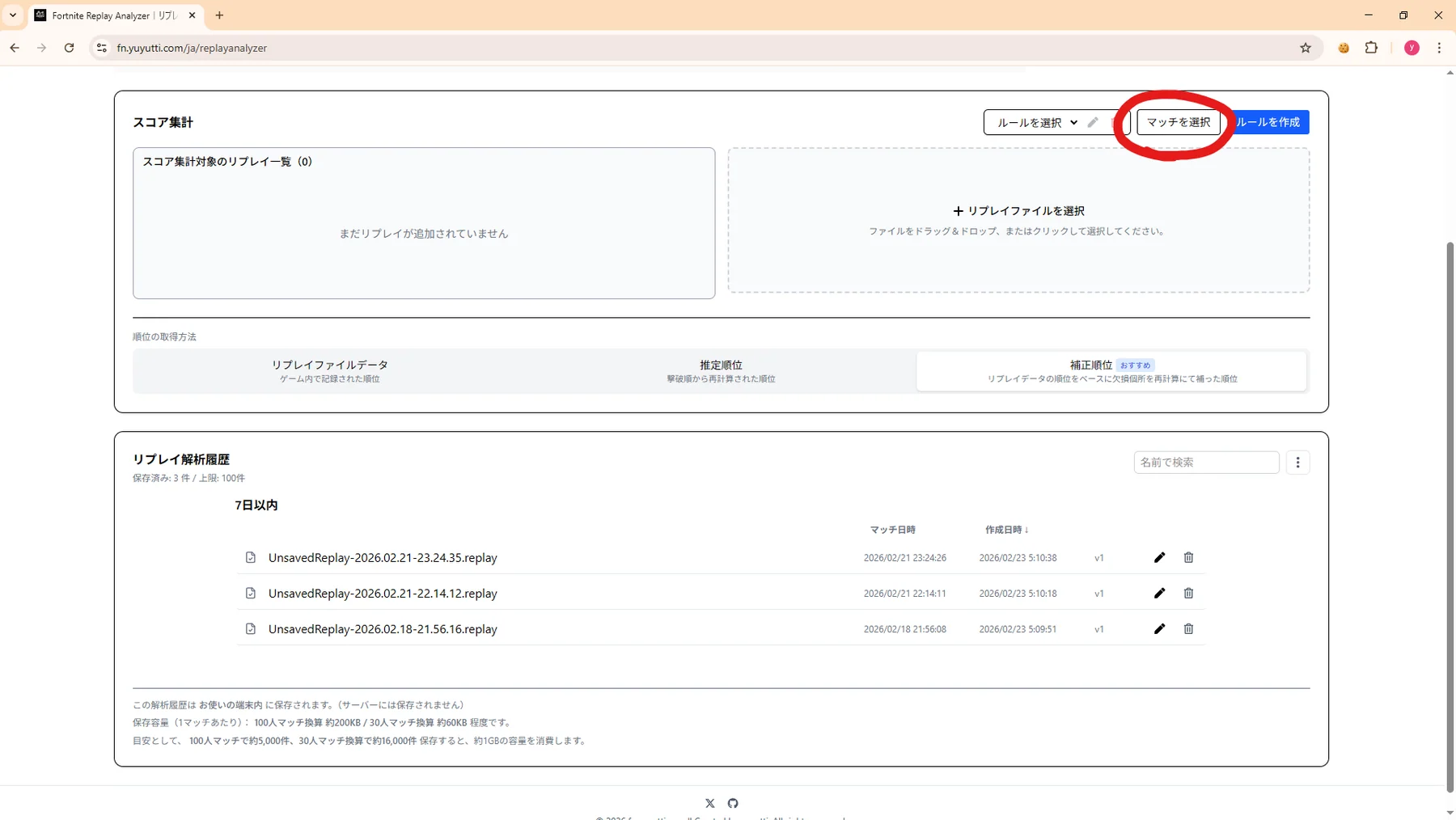The width and height of the screenshot is (1456, 820).
Task: Click the edit pencil for the 02.18-21.56.16 replay
Action: click(1159, 628)
